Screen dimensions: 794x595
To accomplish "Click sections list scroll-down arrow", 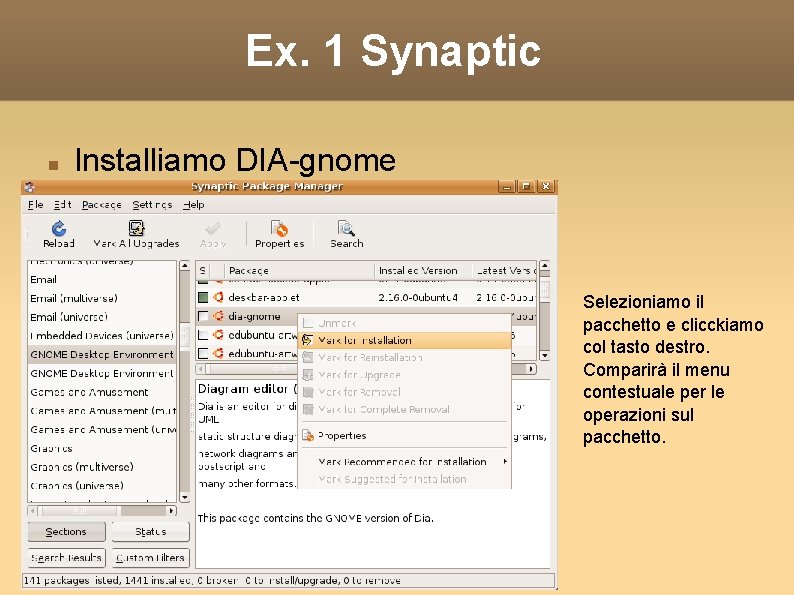I will click(x=184, y=497).
